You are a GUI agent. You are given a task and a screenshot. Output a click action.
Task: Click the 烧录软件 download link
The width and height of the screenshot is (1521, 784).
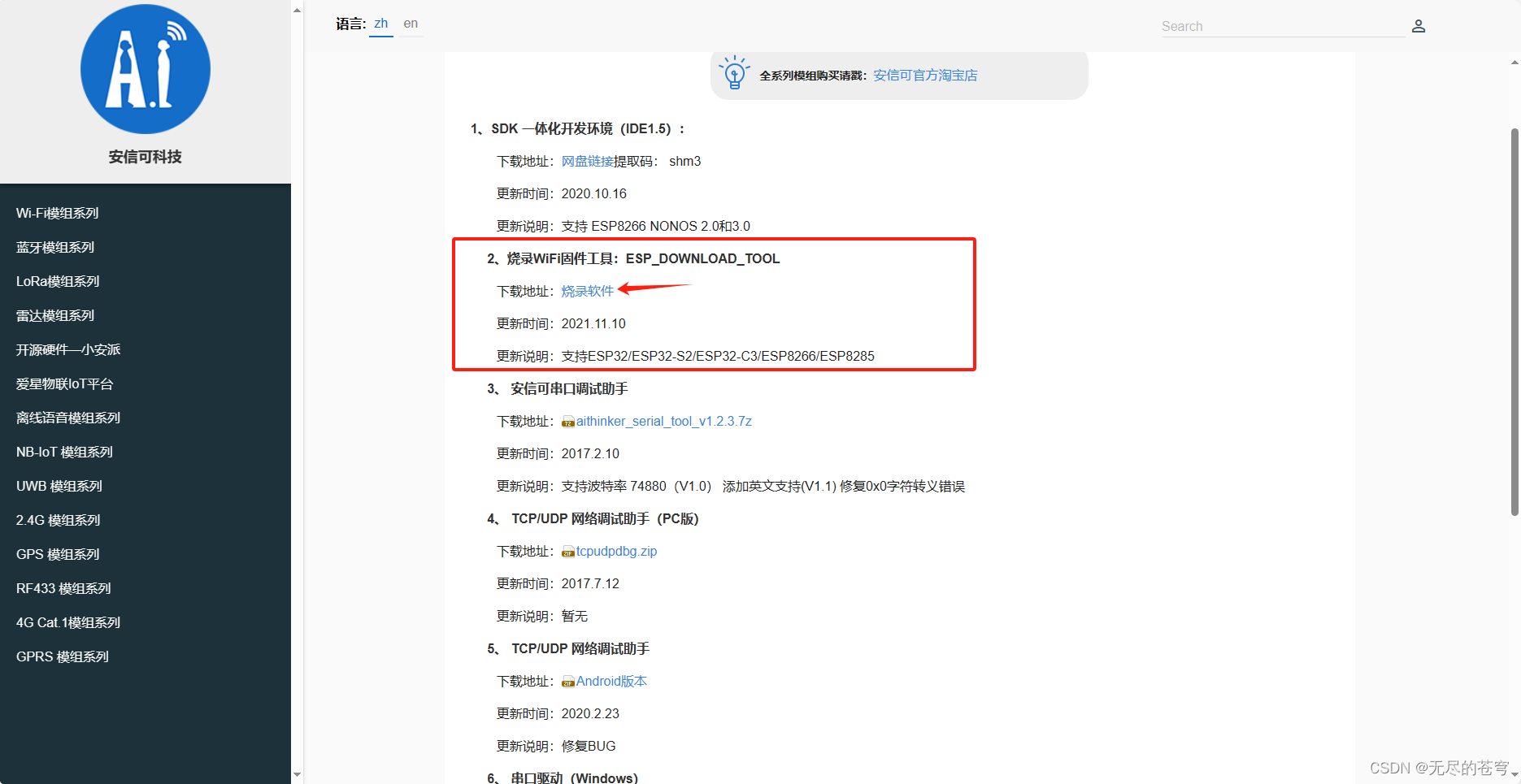pos(588,291)
